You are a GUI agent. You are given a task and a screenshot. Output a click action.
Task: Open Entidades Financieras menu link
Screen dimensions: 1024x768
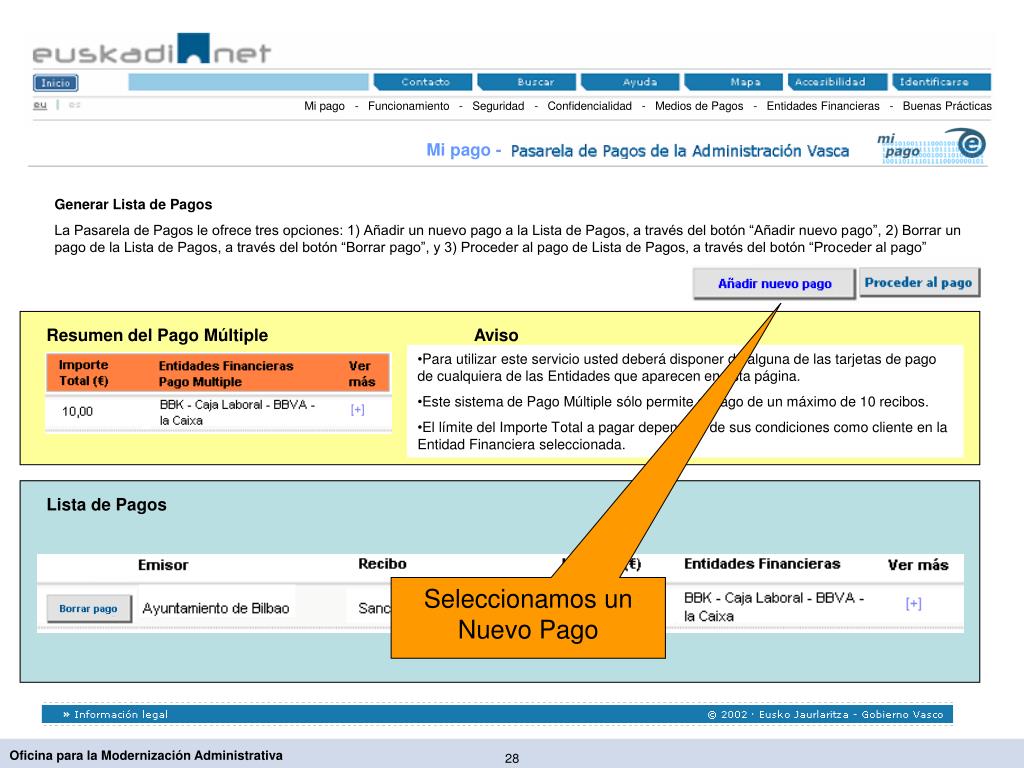pos(823,106)
